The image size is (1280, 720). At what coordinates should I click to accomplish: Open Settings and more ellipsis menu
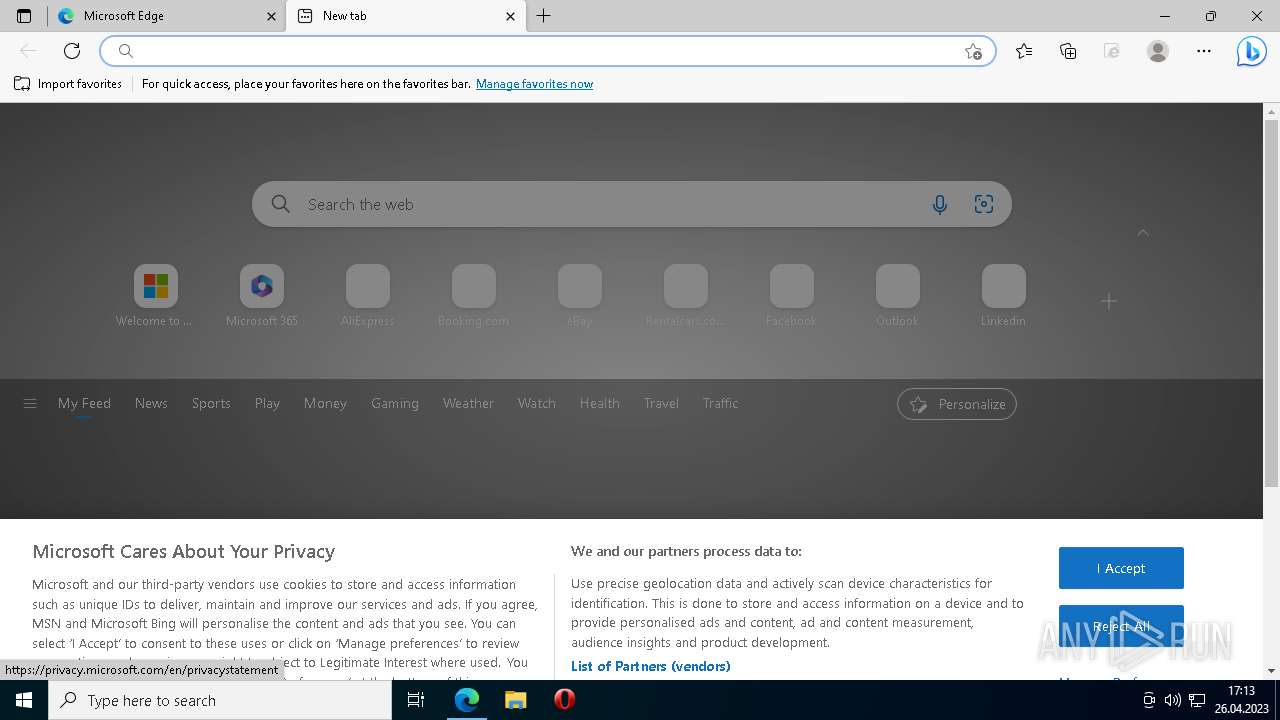coord(1204,51)
